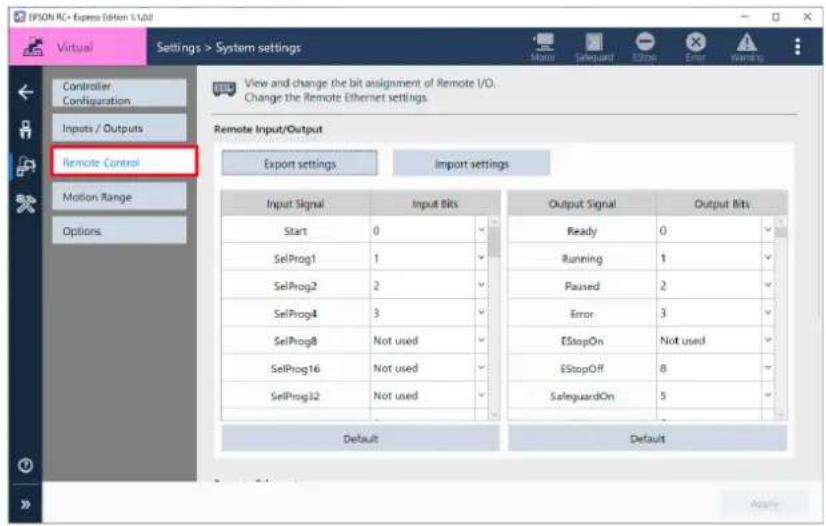The image size is (826, 526).
Task: Select the SelProg16 input signal cell
Action: tap(296, 368)
